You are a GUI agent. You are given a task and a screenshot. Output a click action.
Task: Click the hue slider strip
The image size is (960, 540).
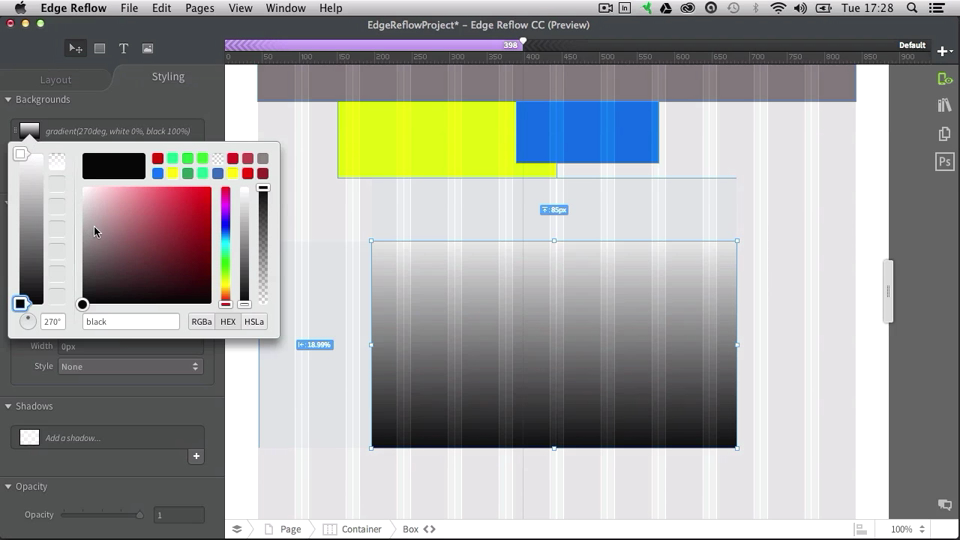225,244
